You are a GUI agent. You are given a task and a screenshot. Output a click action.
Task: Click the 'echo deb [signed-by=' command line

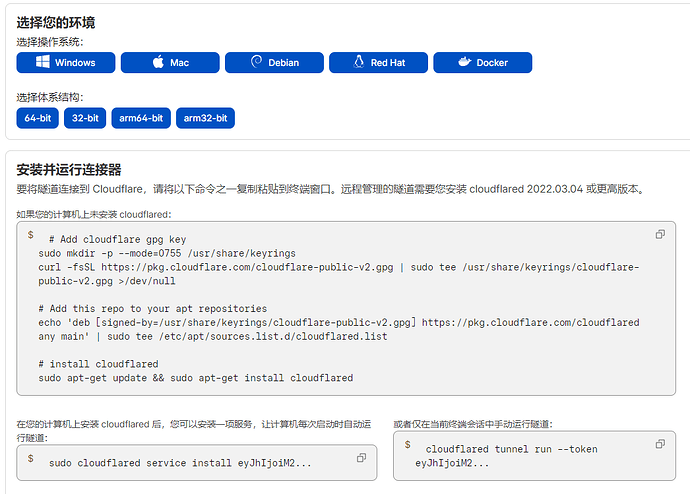338,329
